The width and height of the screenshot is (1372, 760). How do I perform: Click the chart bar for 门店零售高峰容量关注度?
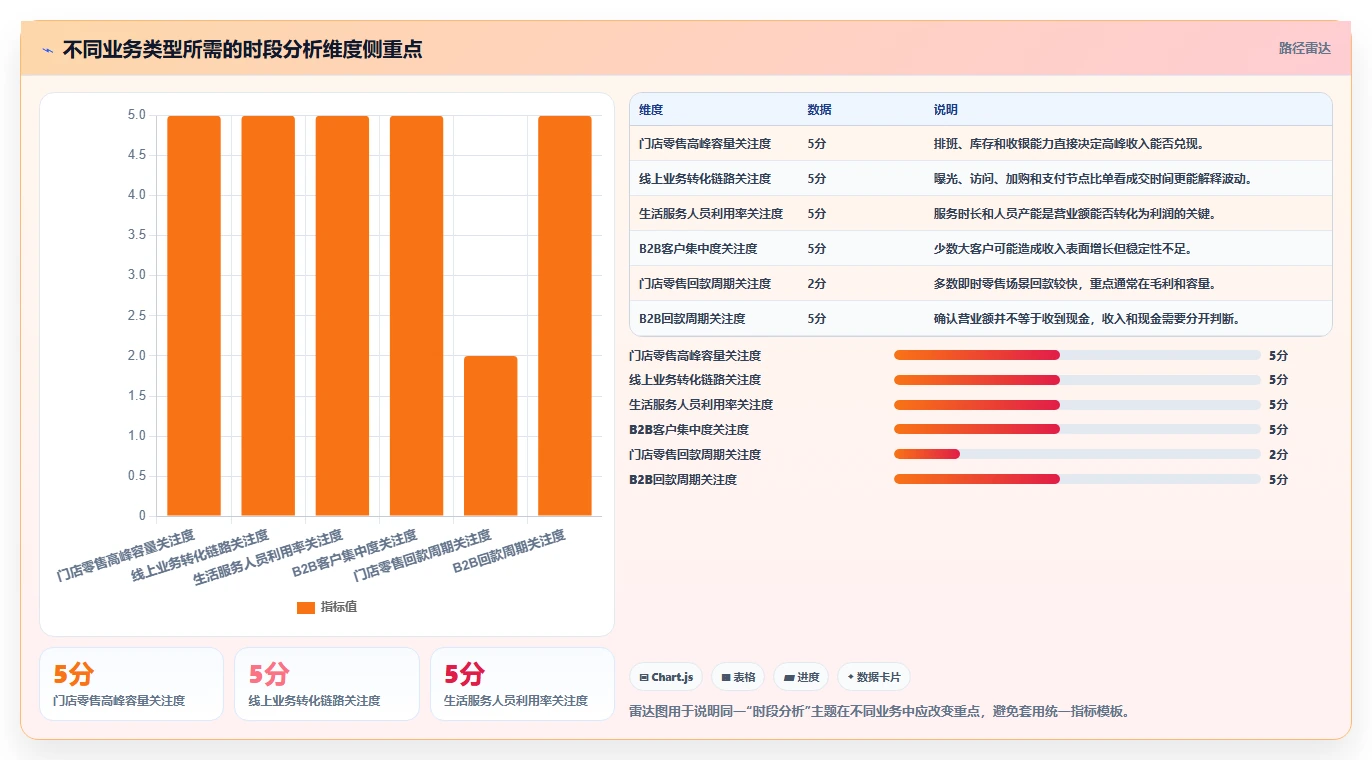click(x=194, y=316)
